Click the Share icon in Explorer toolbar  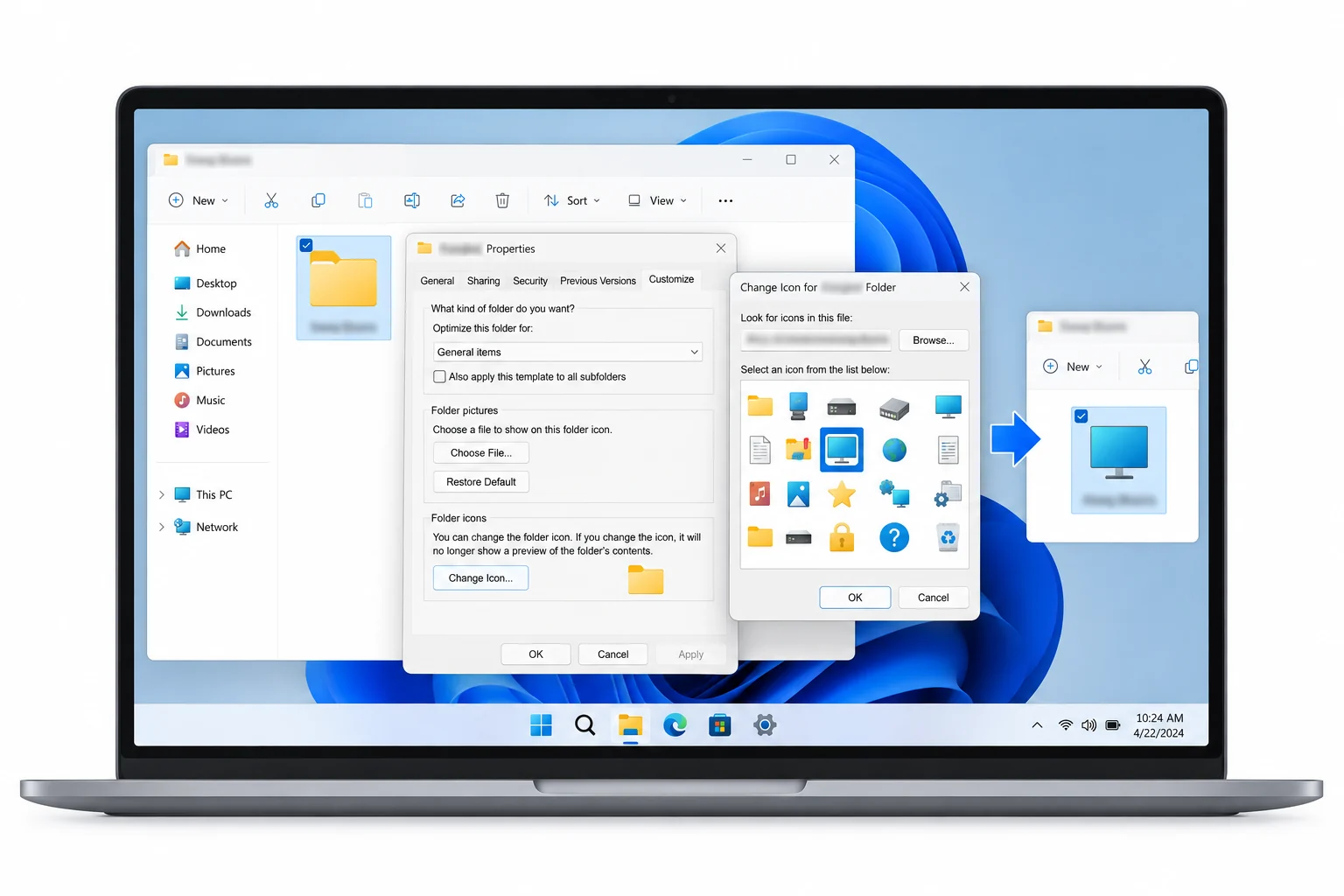tap(458, 200)
